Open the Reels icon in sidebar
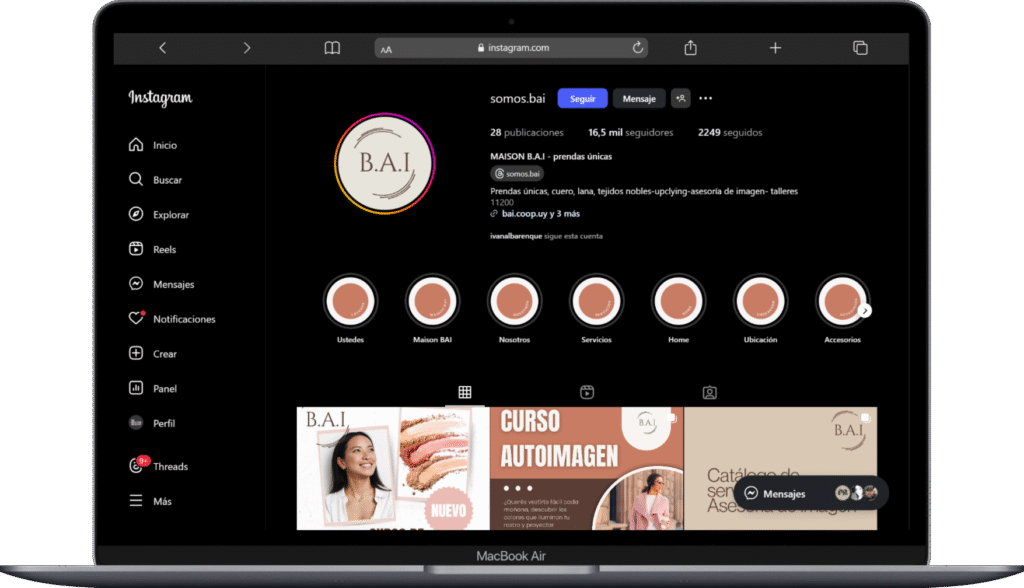Viewport: 1024px width, 588px height. (136, 250)
